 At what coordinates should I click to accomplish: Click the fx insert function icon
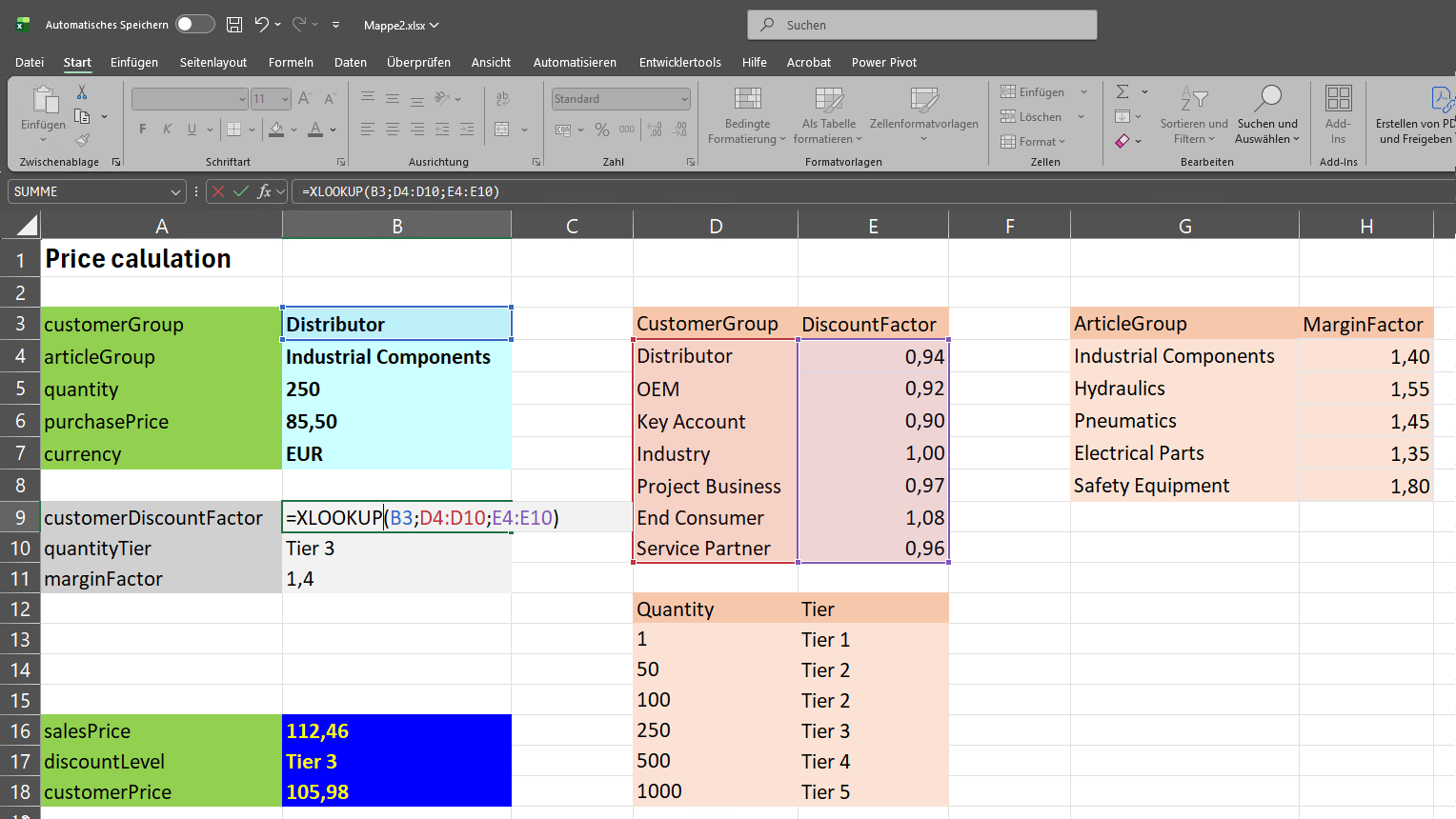tap(264, 191)
